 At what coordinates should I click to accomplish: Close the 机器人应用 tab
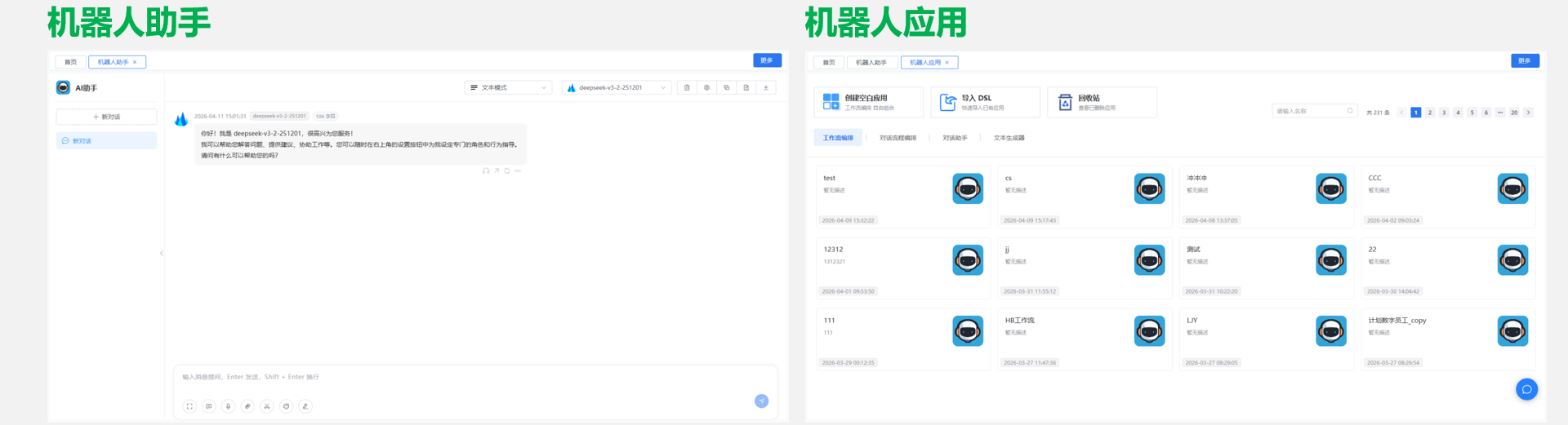947,63
